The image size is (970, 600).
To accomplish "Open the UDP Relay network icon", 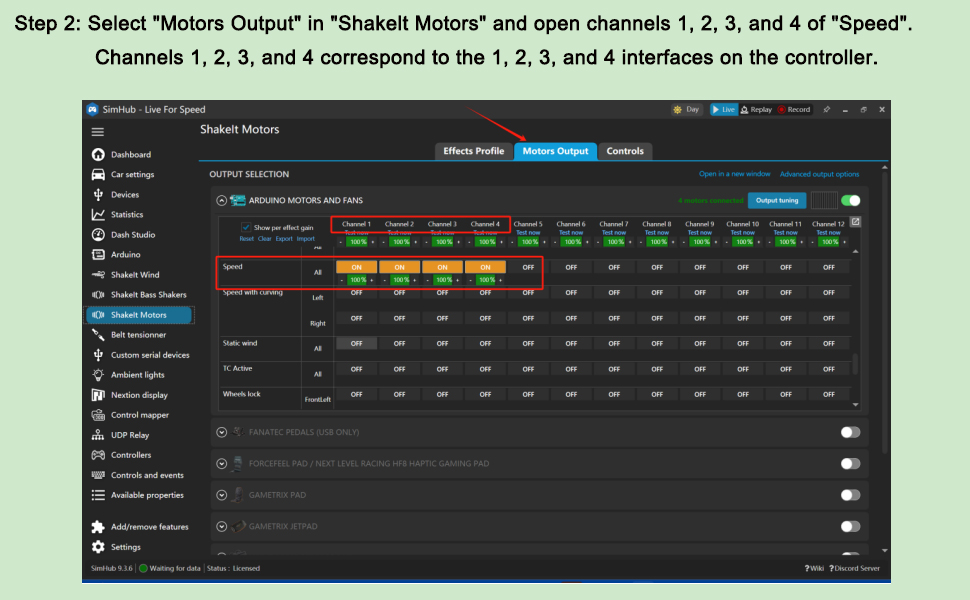I will 98,435.
